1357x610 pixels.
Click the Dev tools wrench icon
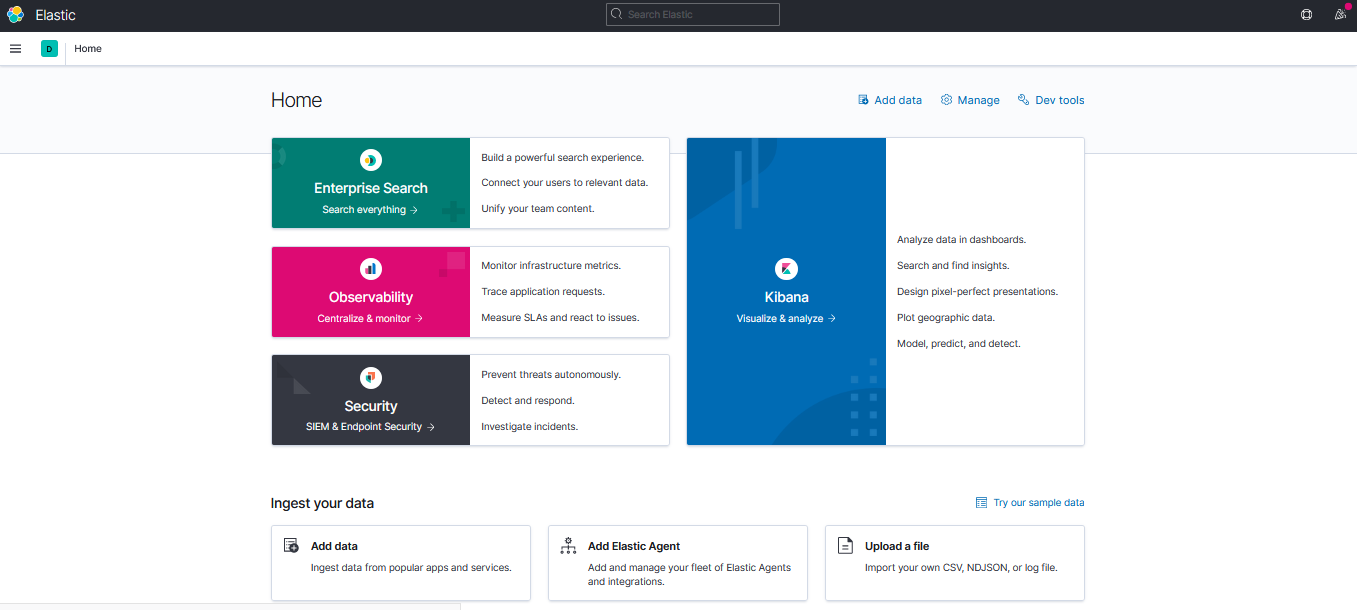point(1023,100)
